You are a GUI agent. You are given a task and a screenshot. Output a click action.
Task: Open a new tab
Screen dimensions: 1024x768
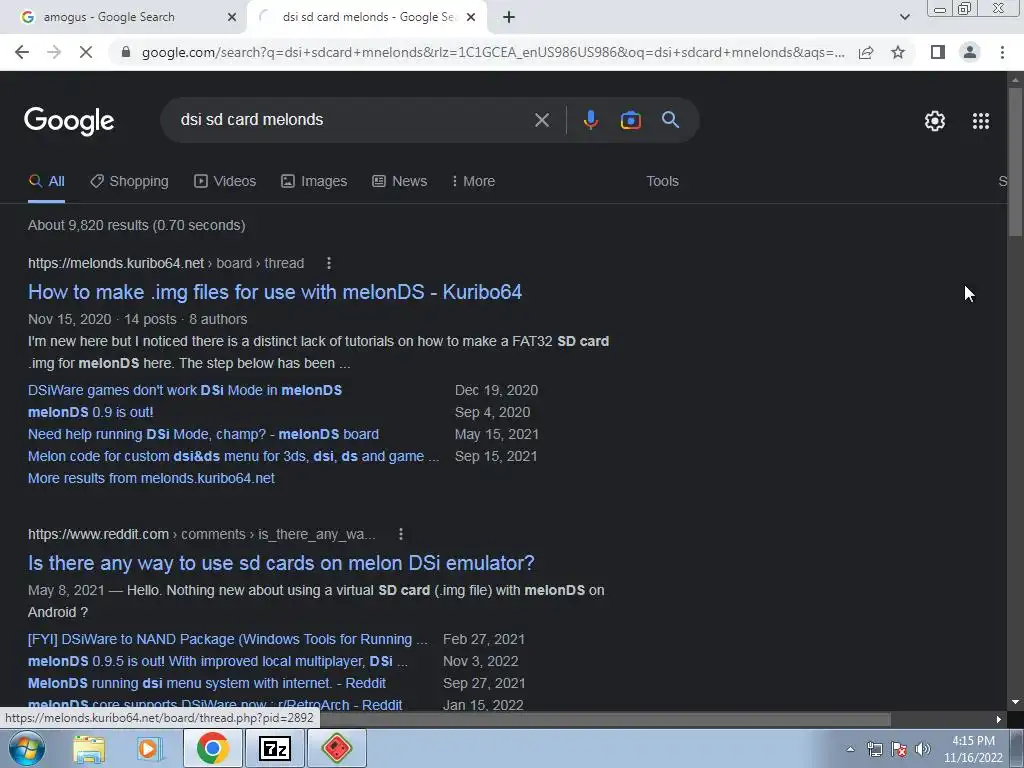pyautogui.click(x=509, y=18)
